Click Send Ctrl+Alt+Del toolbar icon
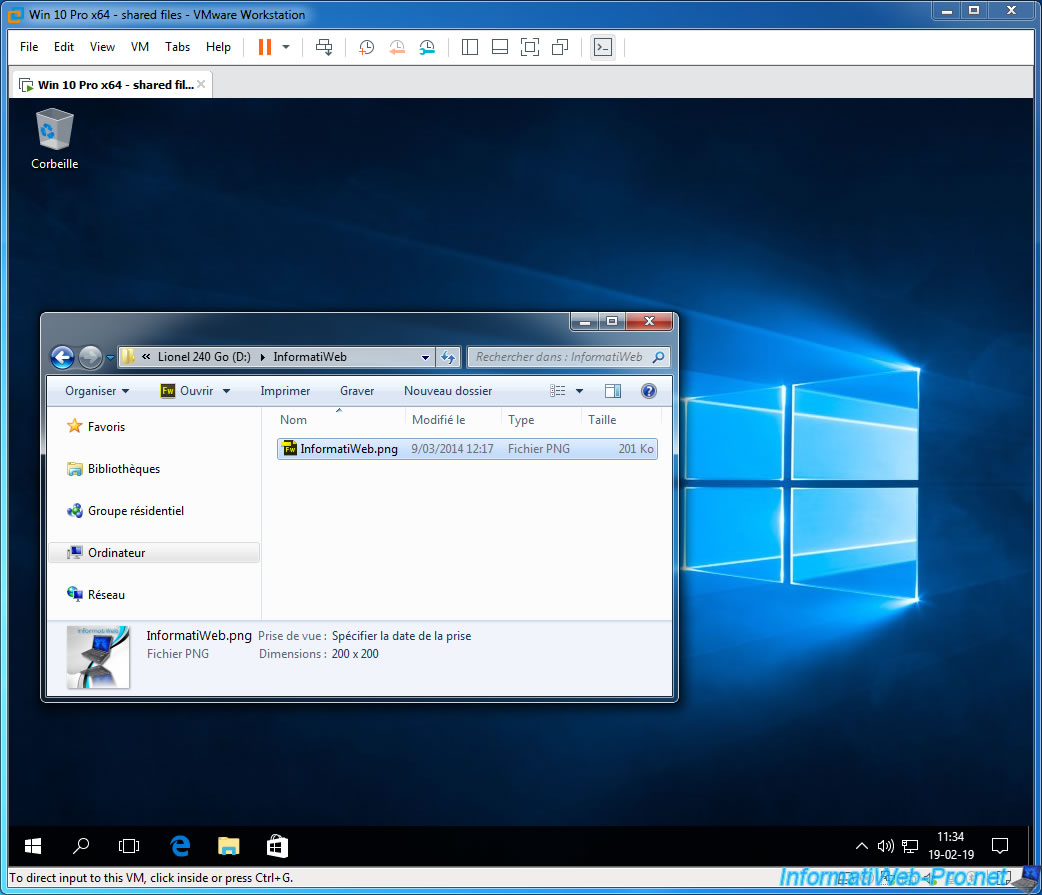The height and width of the screenshot is (895, 1042). coord(323,47)
